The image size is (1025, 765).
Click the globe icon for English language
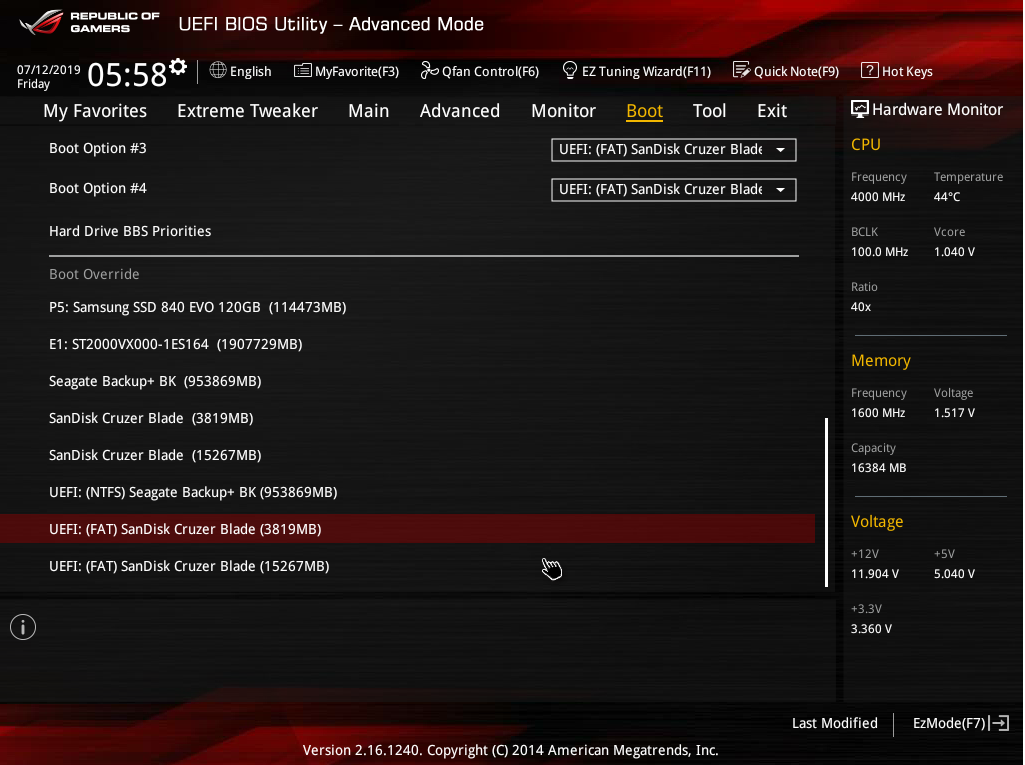click(x=218, y=71)
